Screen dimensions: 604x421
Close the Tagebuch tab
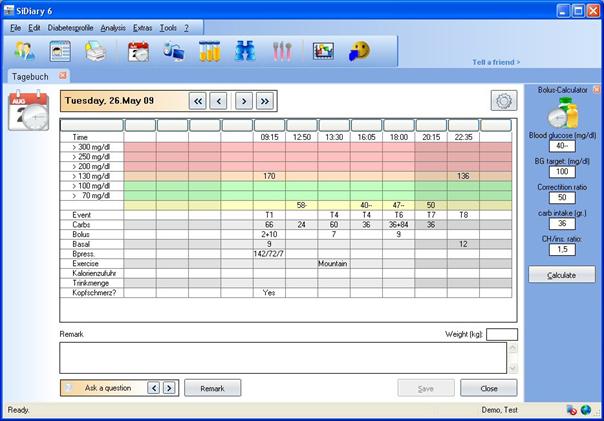pos(63,75)
